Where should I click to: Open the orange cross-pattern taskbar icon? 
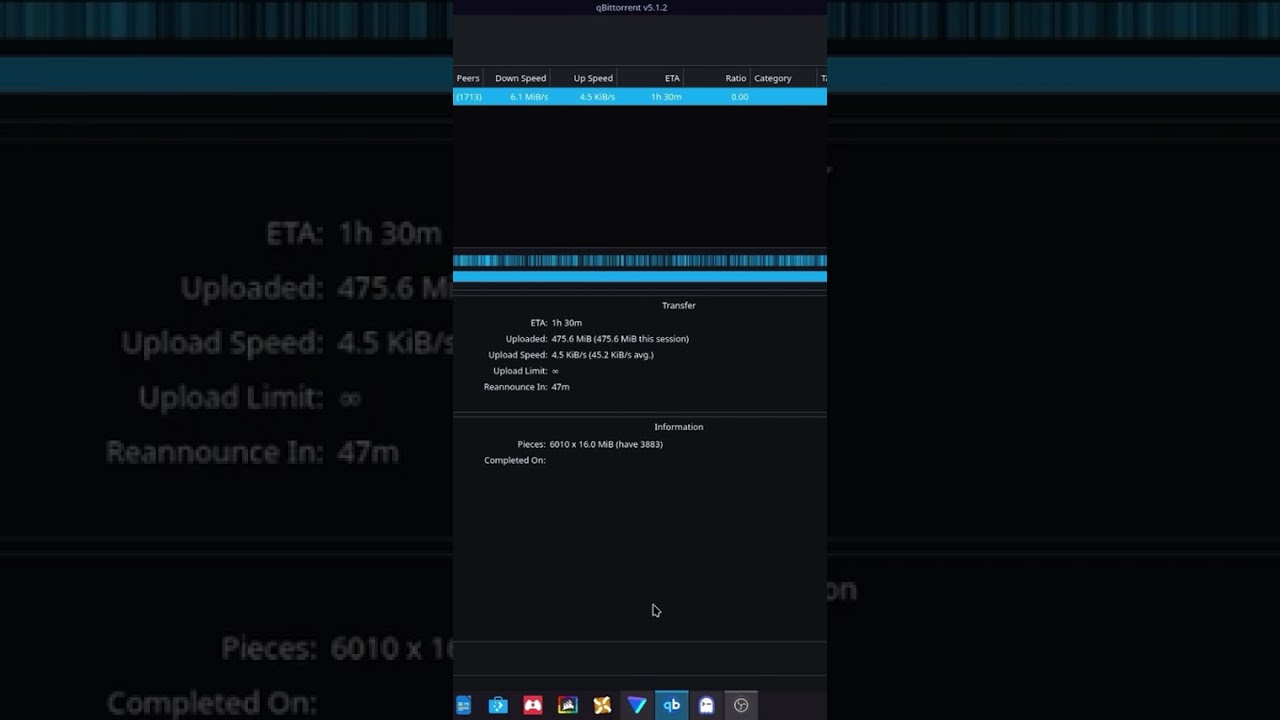[602, 705]
